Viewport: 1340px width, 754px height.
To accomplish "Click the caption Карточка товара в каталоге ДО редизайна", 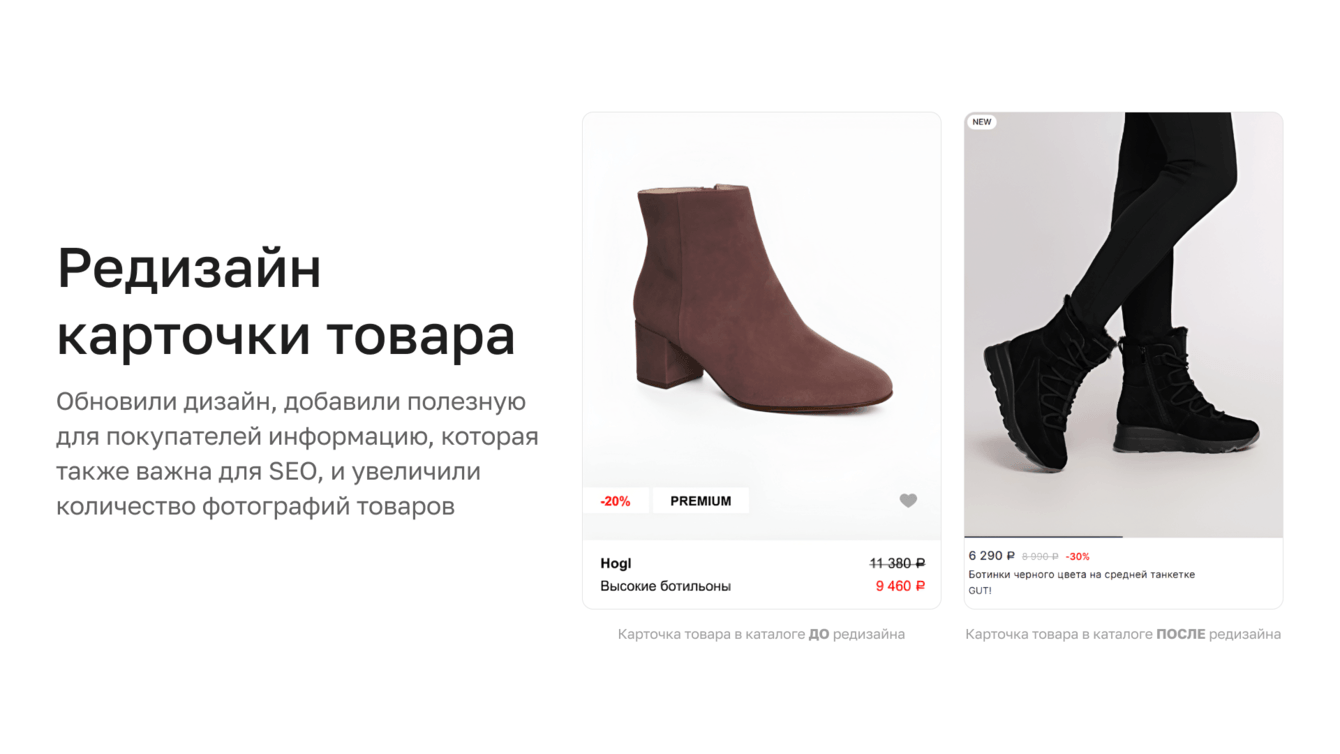I will [761, 634].
